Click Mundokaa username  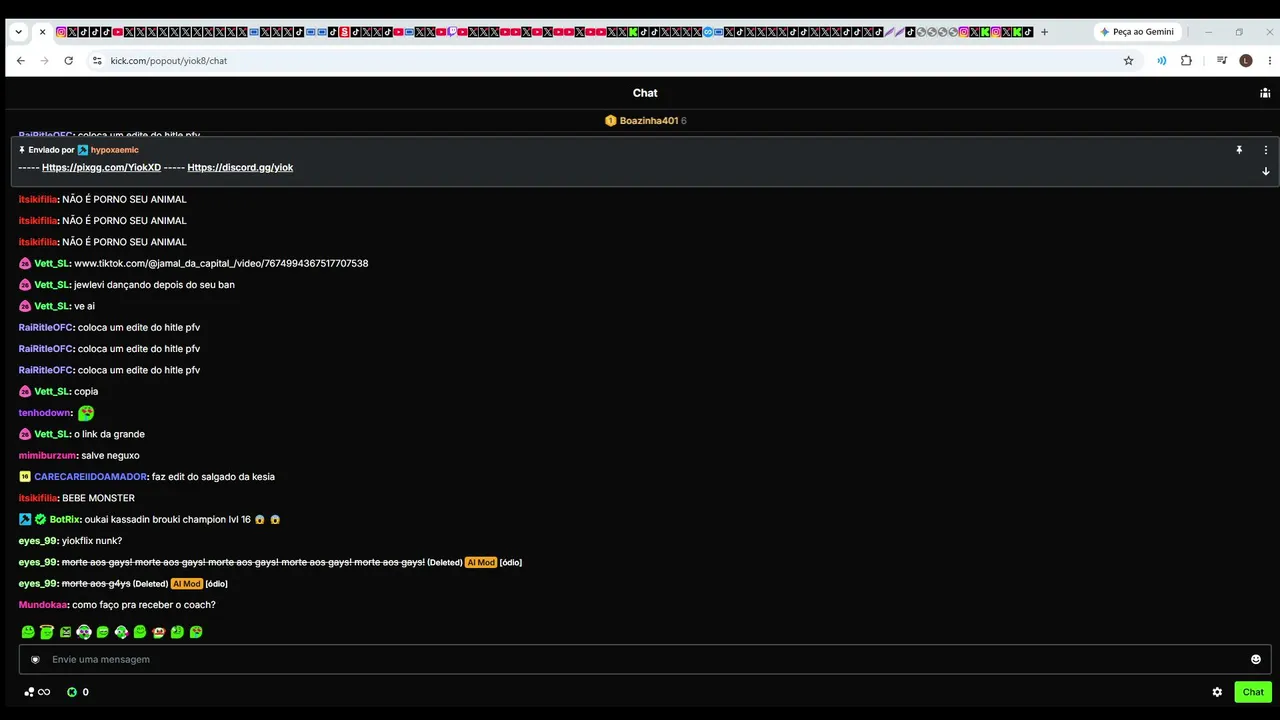tap(43, 605)
